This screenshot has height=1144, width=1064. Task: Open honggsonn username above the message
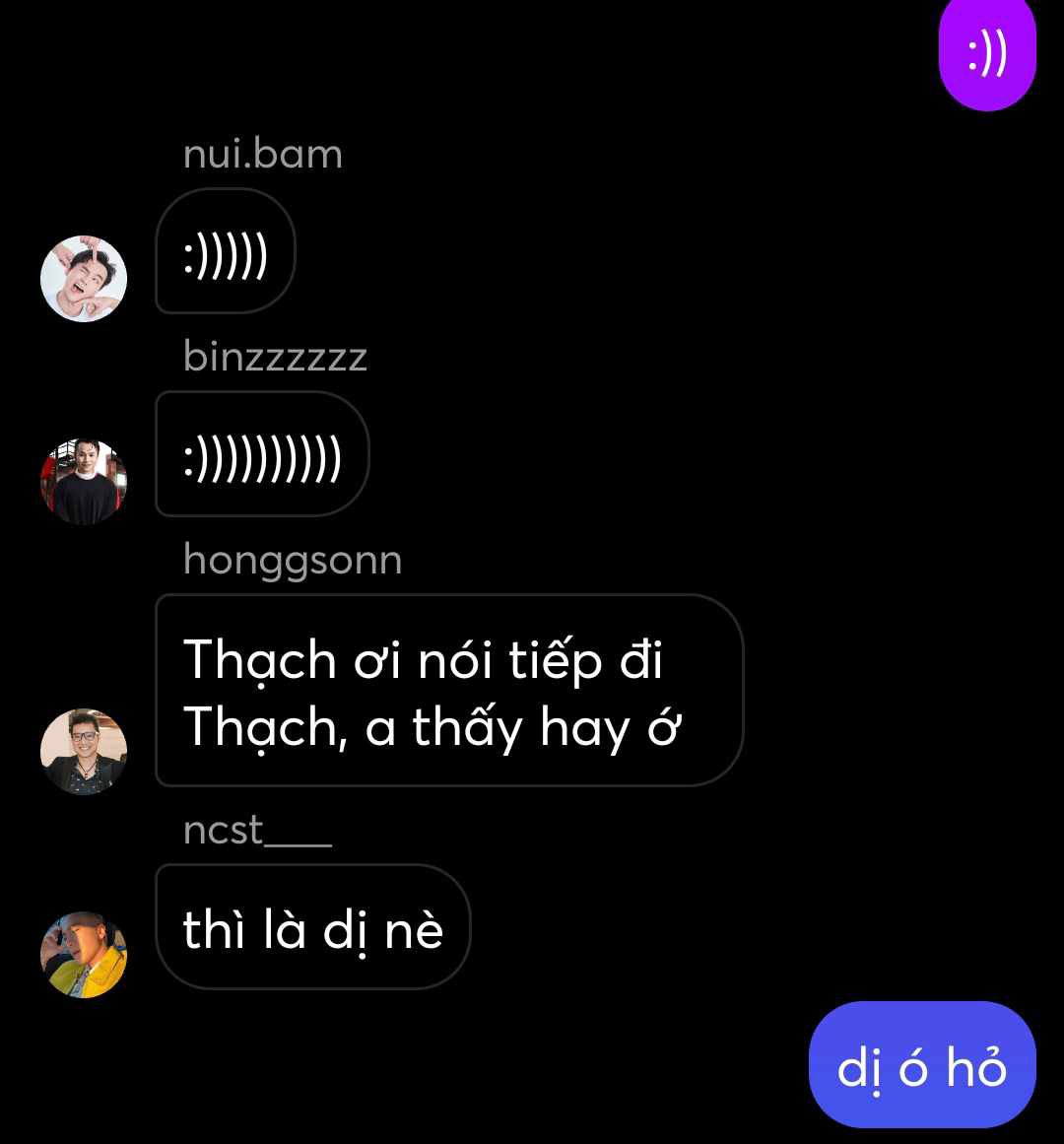coord(293,561)
